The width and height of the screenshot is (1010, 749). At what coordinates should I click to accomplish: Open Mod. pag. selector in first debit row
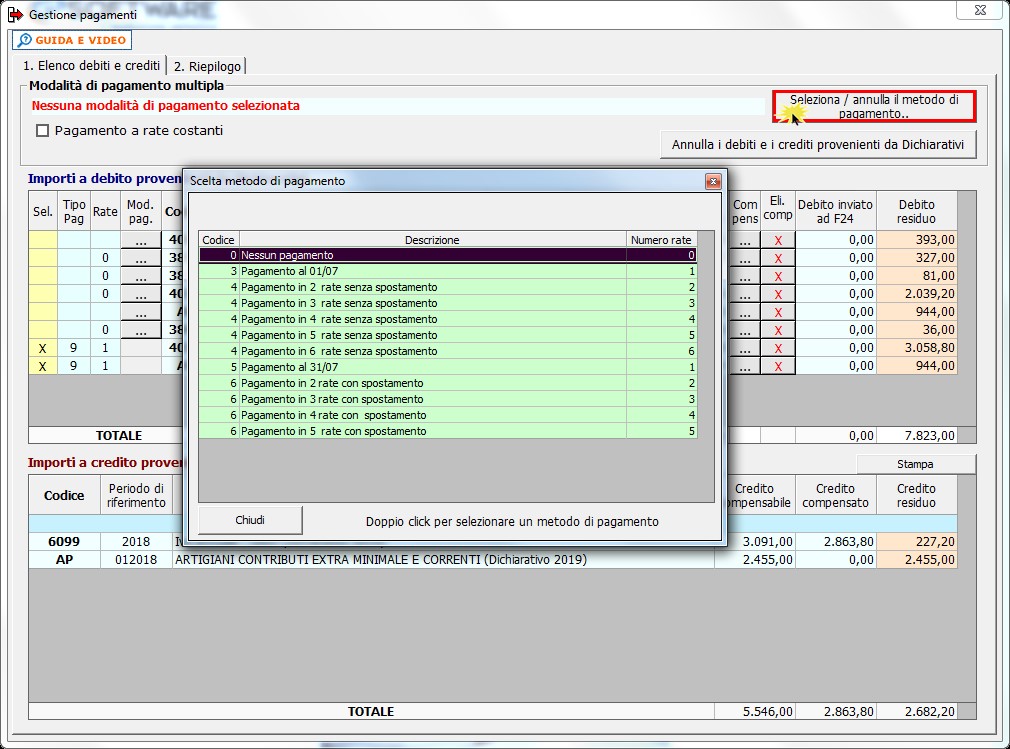coord(140,240)
